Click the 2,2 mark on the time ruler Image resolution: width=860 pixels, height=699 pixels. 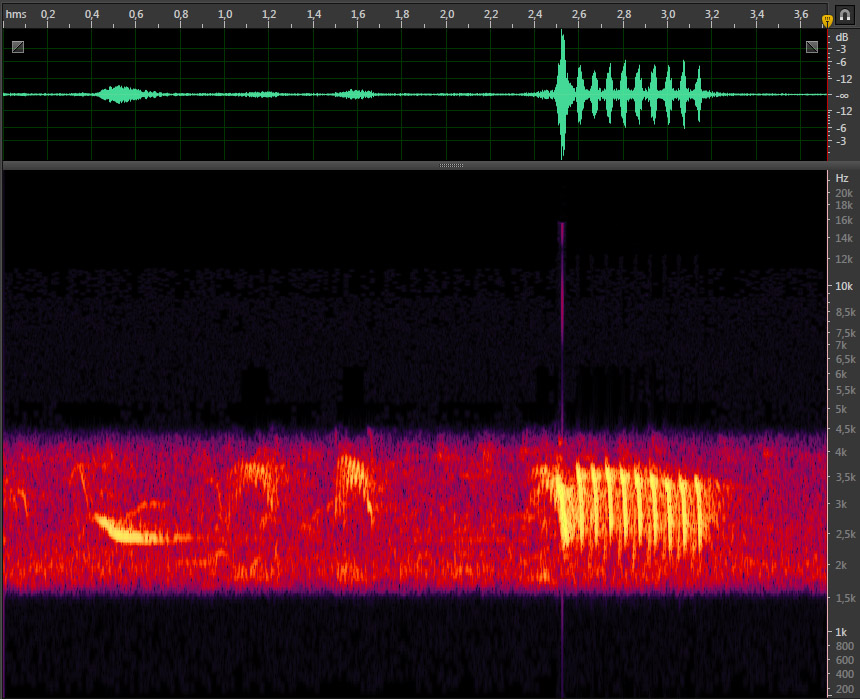coord(491,14)
